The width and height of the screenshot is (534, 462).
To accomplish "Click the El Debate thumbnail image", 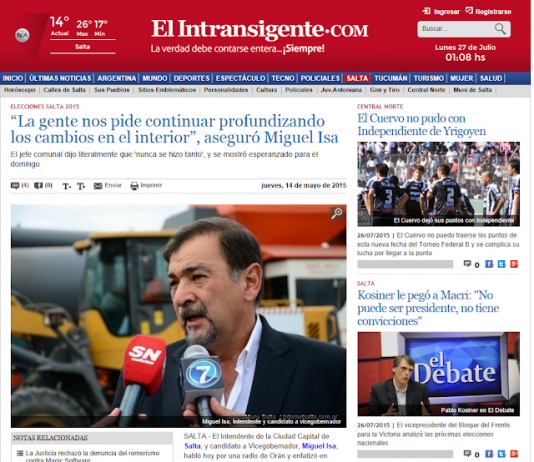I will (439, 374).
